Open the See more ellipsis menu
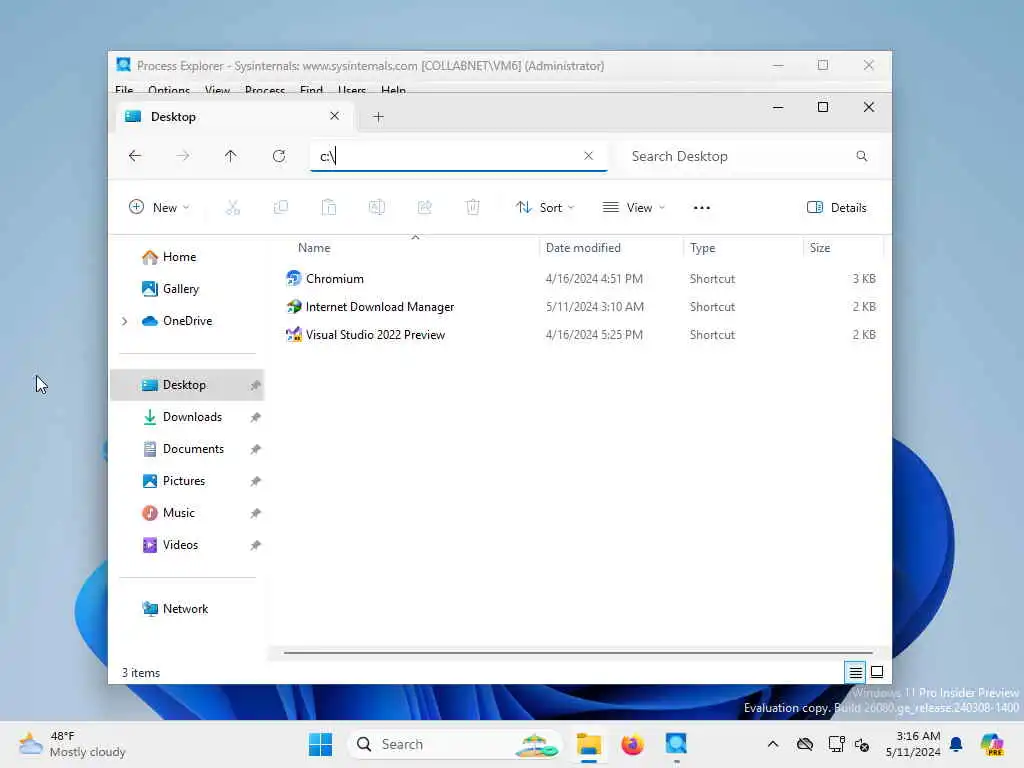The width and height of the screenshot is (1024, 768). (701, 208)
